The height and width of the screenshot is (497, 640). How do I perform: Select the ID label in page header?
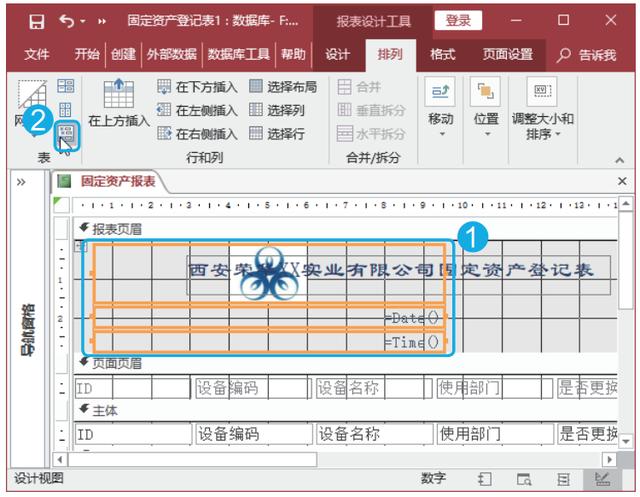(133, 388)
